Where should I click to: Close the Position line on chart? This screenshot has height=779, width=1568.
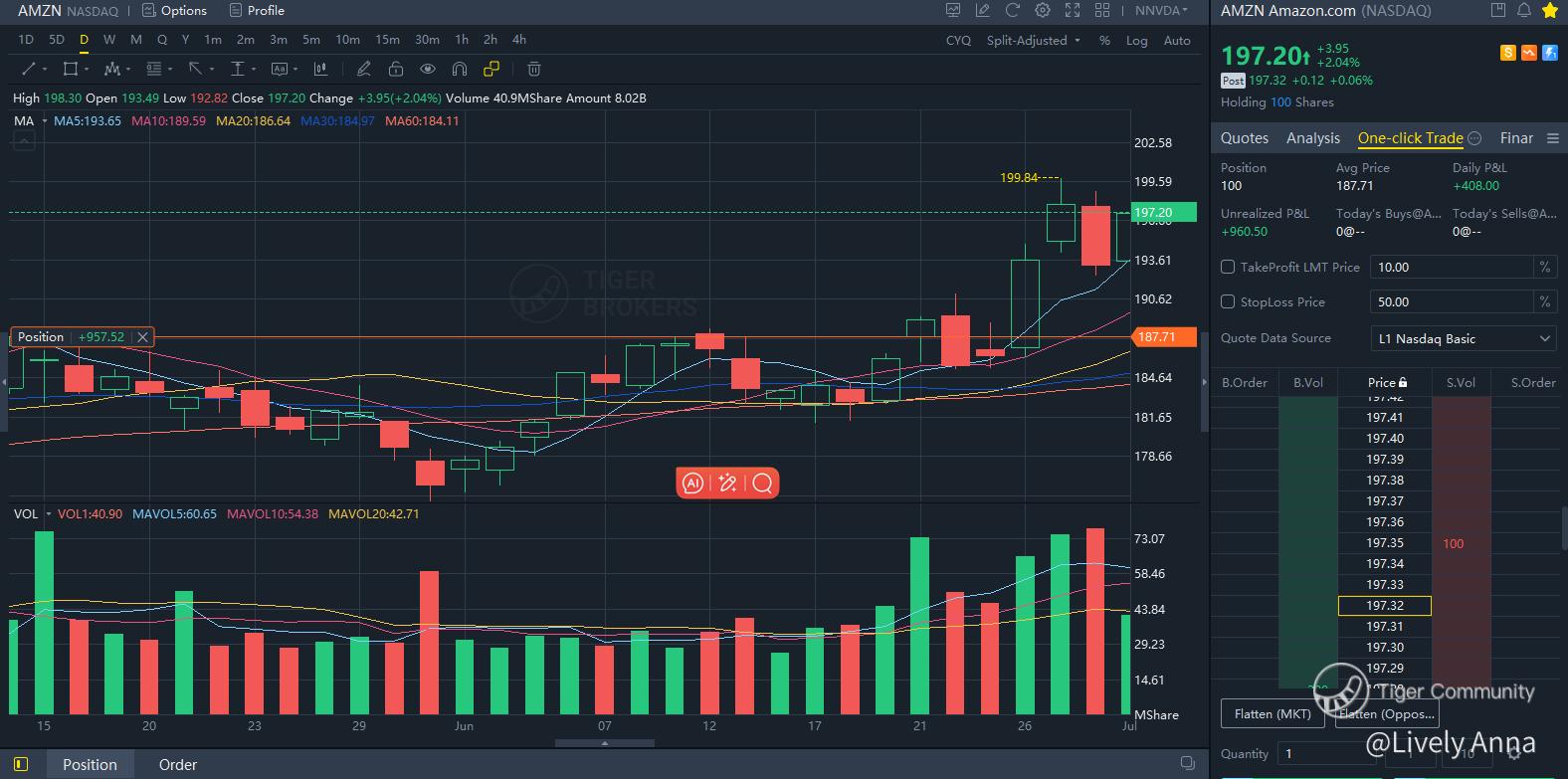tap(142, 337)
